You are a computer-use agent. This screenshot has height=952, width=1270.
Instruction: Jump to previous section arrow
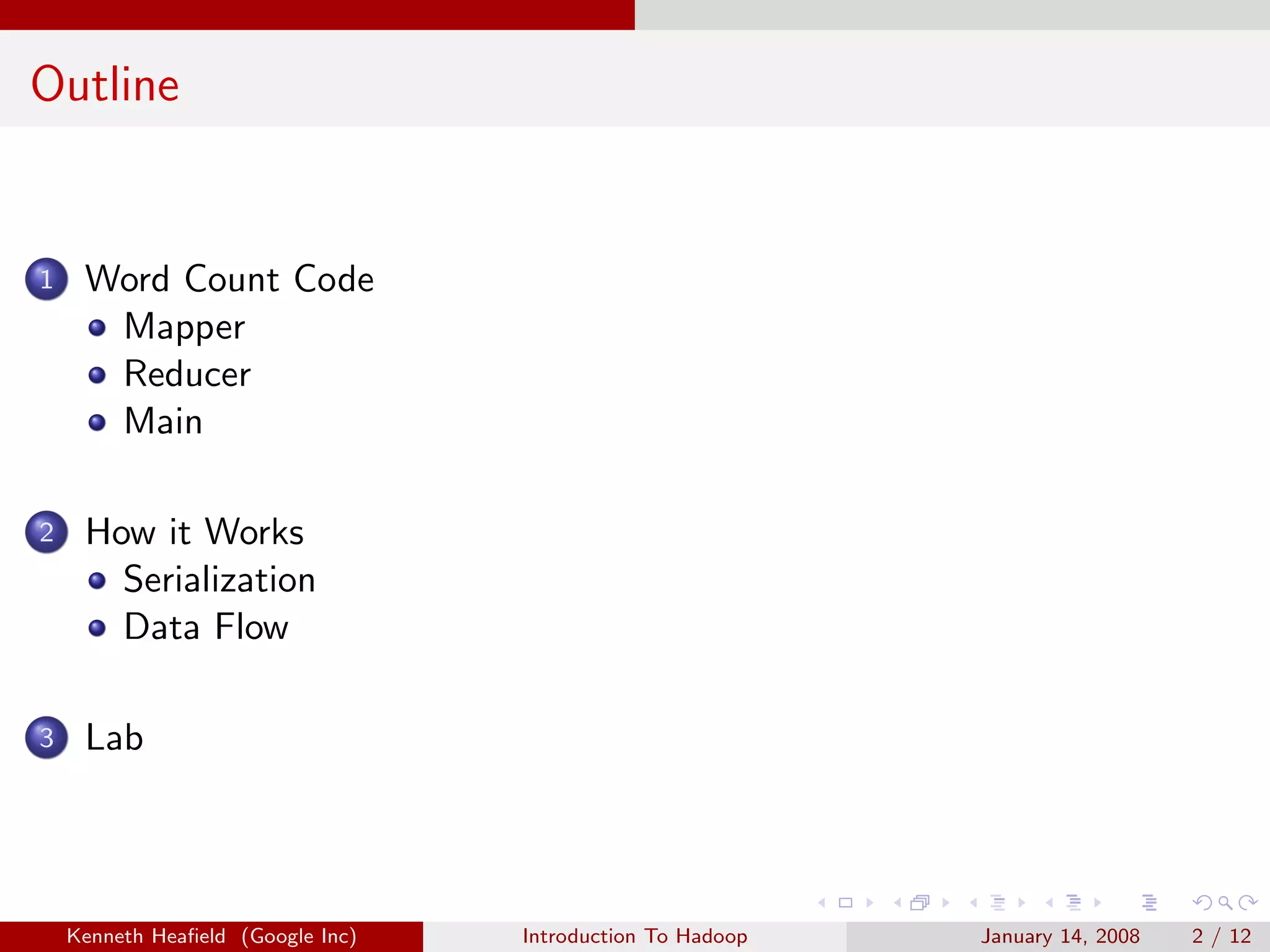point(1049,903)
